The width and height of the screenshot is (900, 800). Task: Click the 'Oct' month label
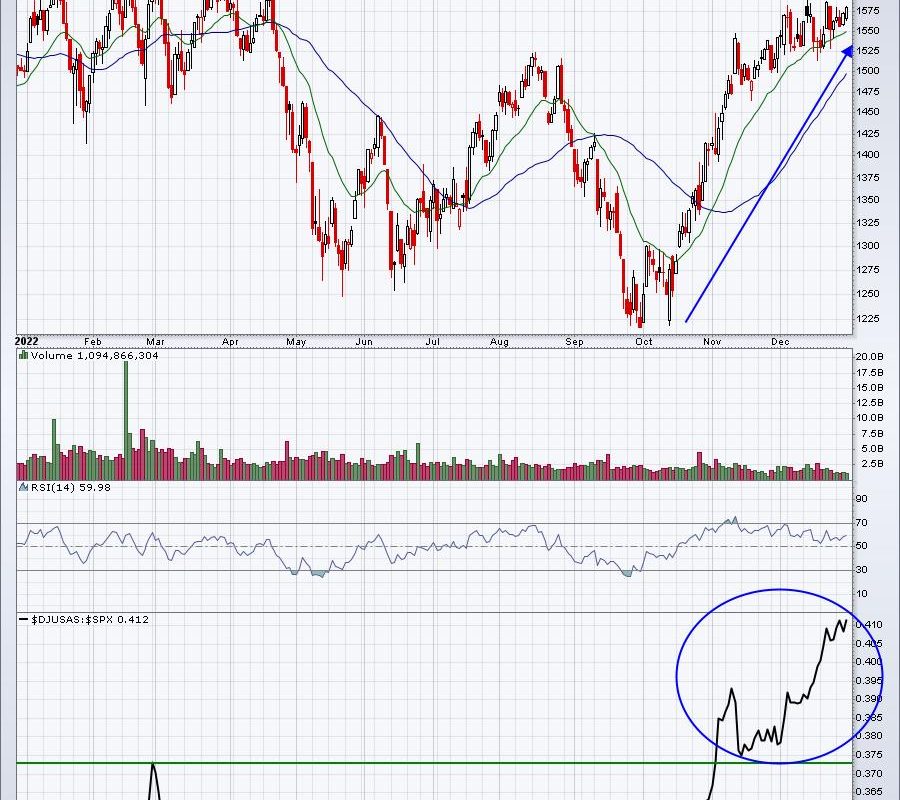(644, 341)
